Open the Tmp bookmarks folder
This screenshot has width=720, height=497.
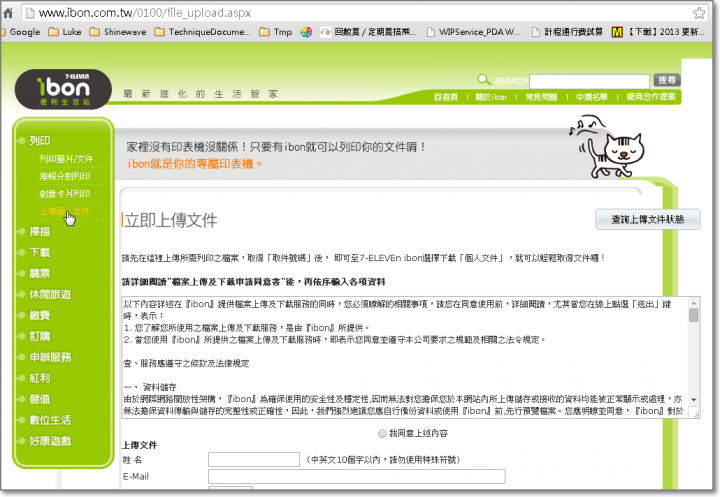click(276, 32)
